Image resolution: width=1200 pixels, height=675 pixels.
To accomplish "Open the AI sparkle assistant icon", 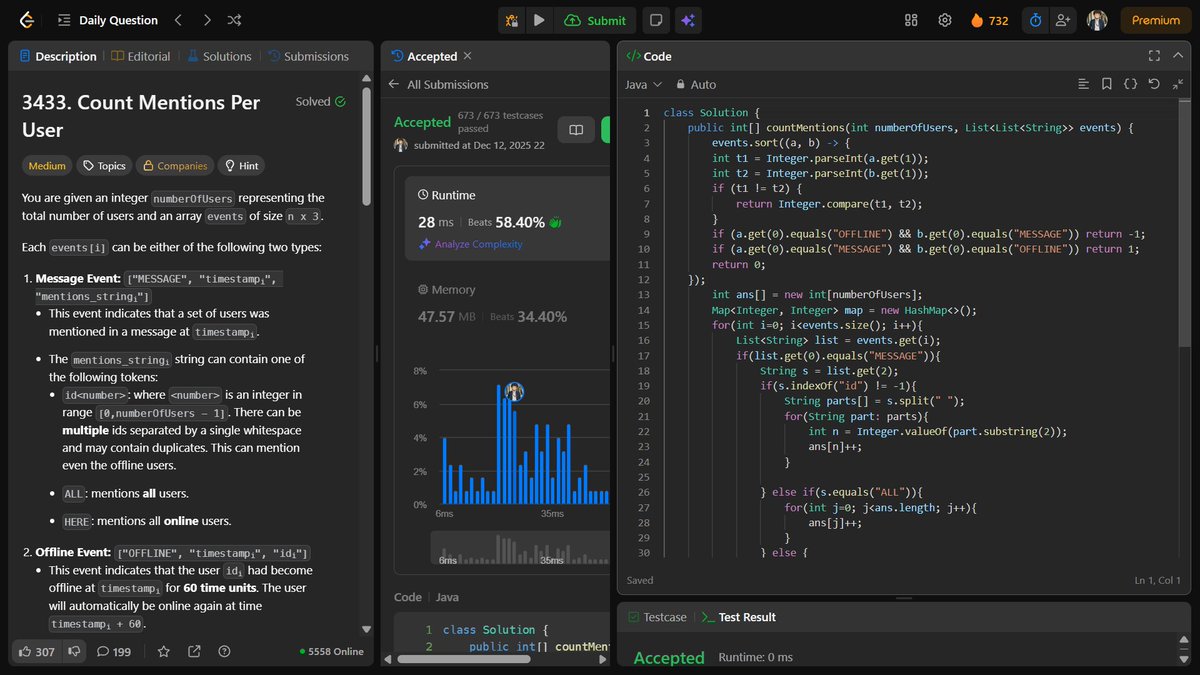I will (x=686, y=20).
